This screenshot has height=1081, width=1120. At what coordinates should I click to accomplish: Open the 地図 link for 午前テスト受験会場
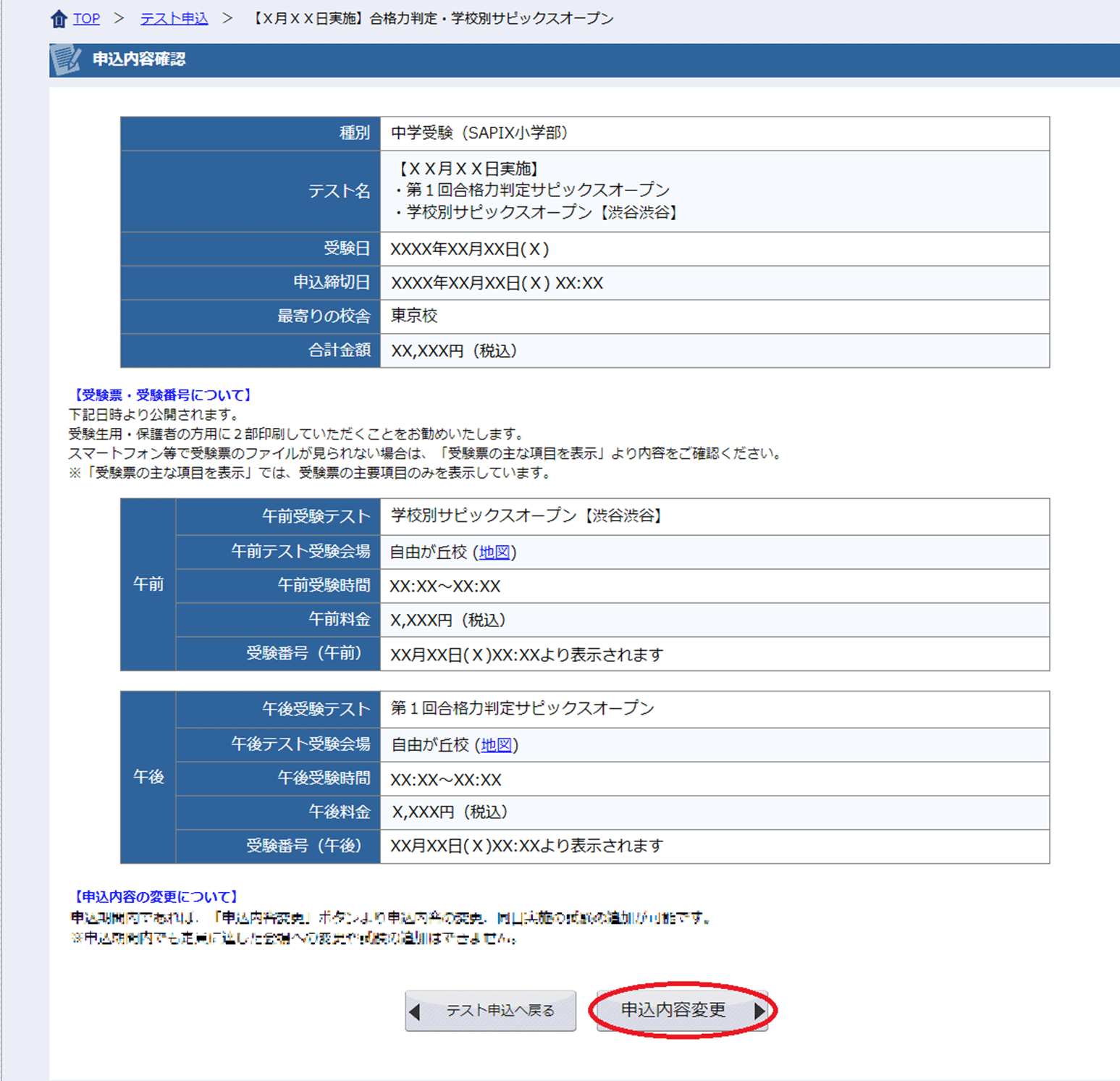494,552
